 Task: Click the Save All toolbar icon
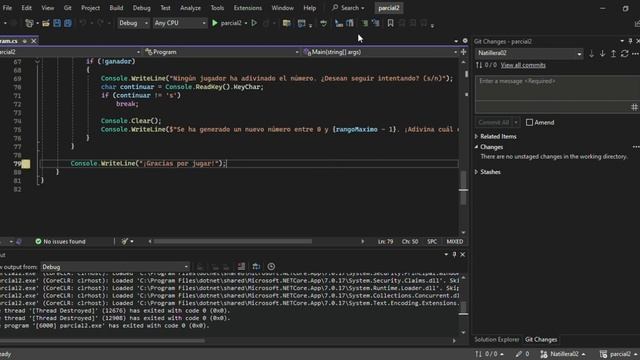click(68, 23)
